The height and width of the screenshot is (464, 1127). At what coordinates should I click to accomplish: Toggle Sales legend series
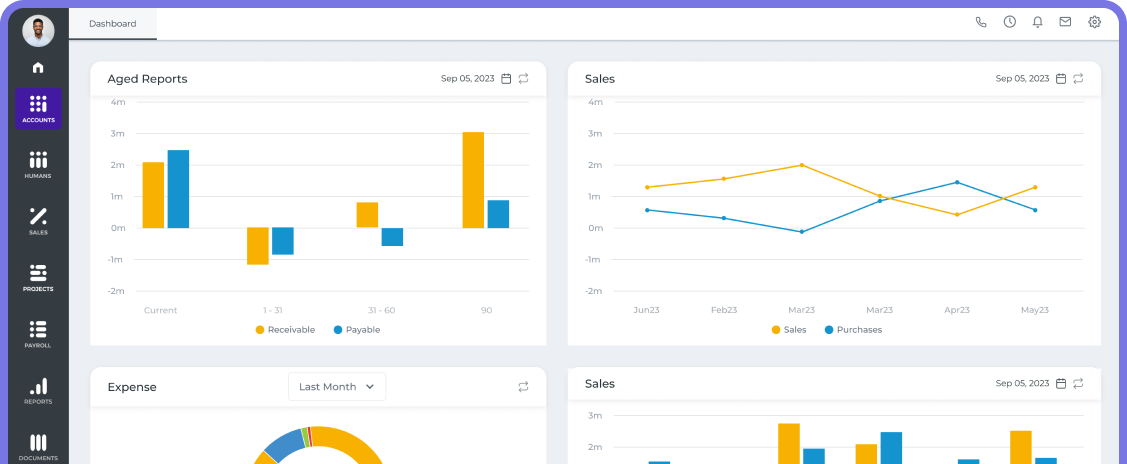click(x=788, y=330)
